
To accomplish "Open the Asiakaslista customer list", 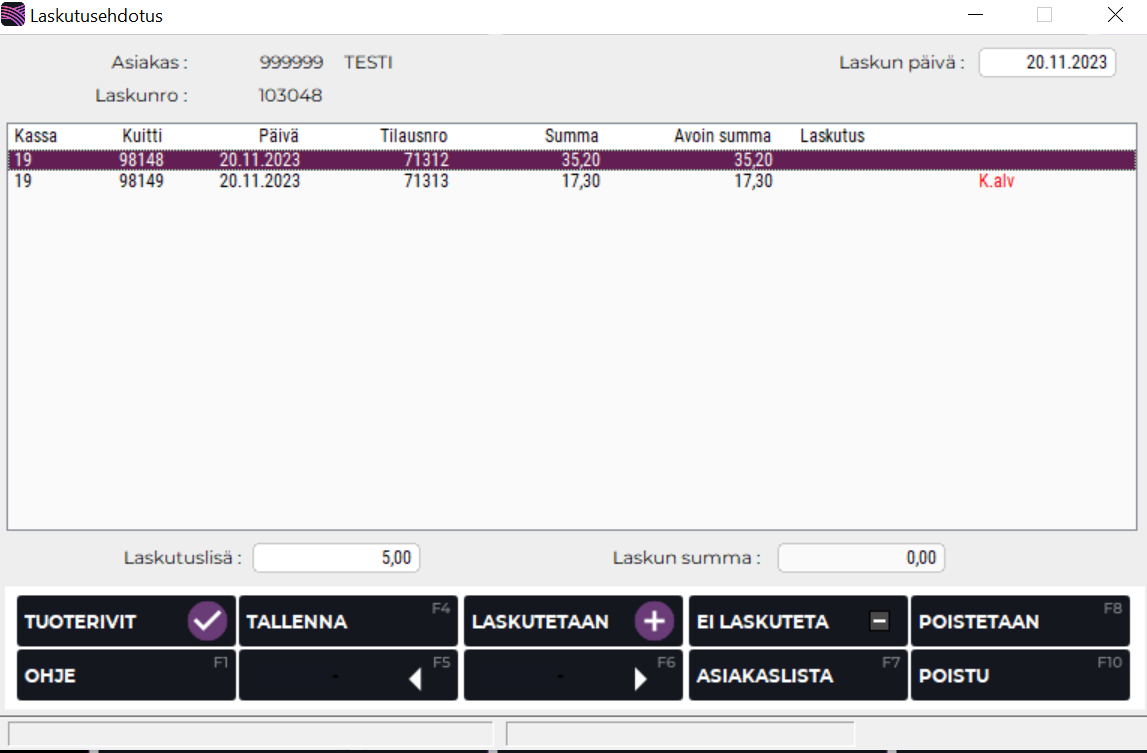I will click(x=798, y=676).
